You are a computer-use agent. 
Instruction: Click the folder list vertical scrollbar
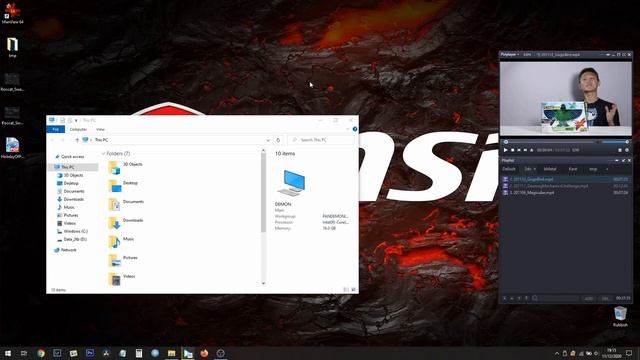tap(263, 193)
